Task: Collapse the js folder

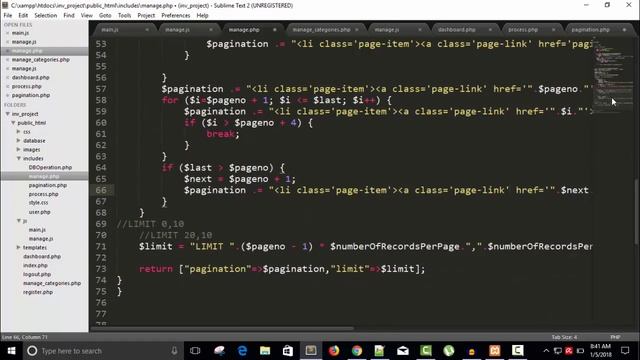Action: [x=19, y=221]
